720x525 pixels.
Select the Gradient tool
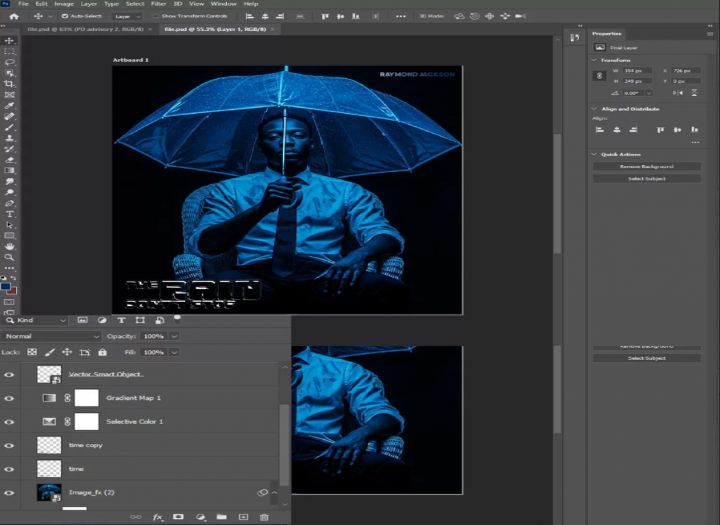tap(9, 170)
